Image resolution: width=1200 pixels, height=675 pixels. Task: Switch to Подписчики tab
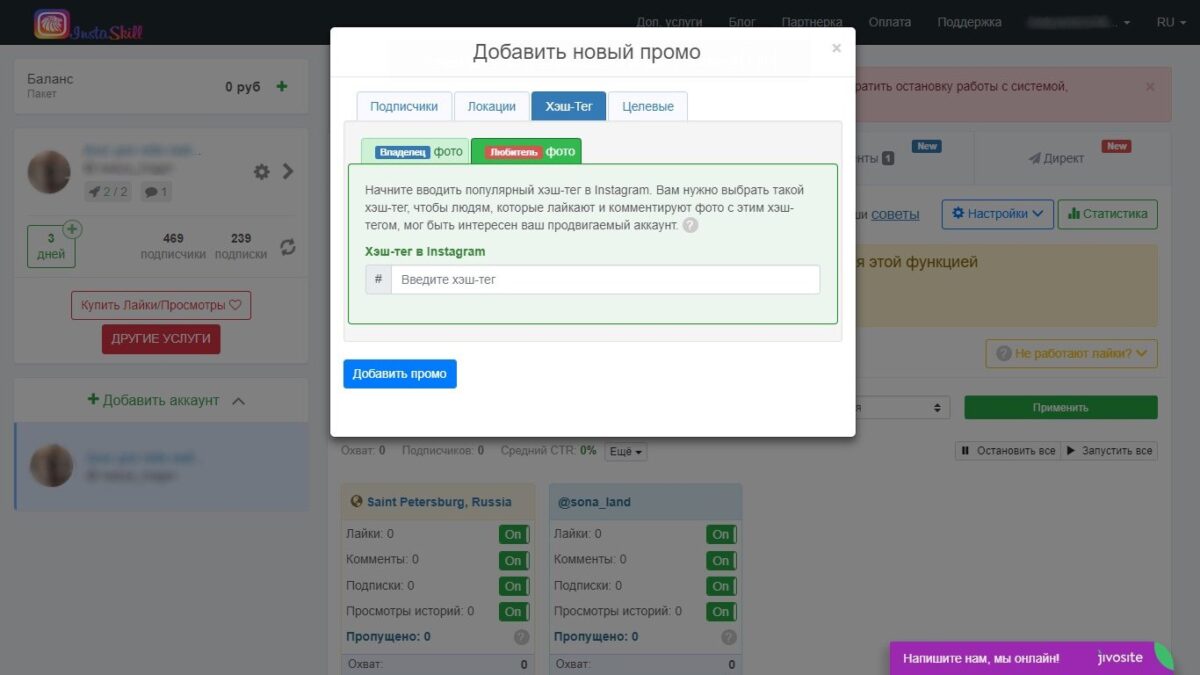click(x=404, y=106)
